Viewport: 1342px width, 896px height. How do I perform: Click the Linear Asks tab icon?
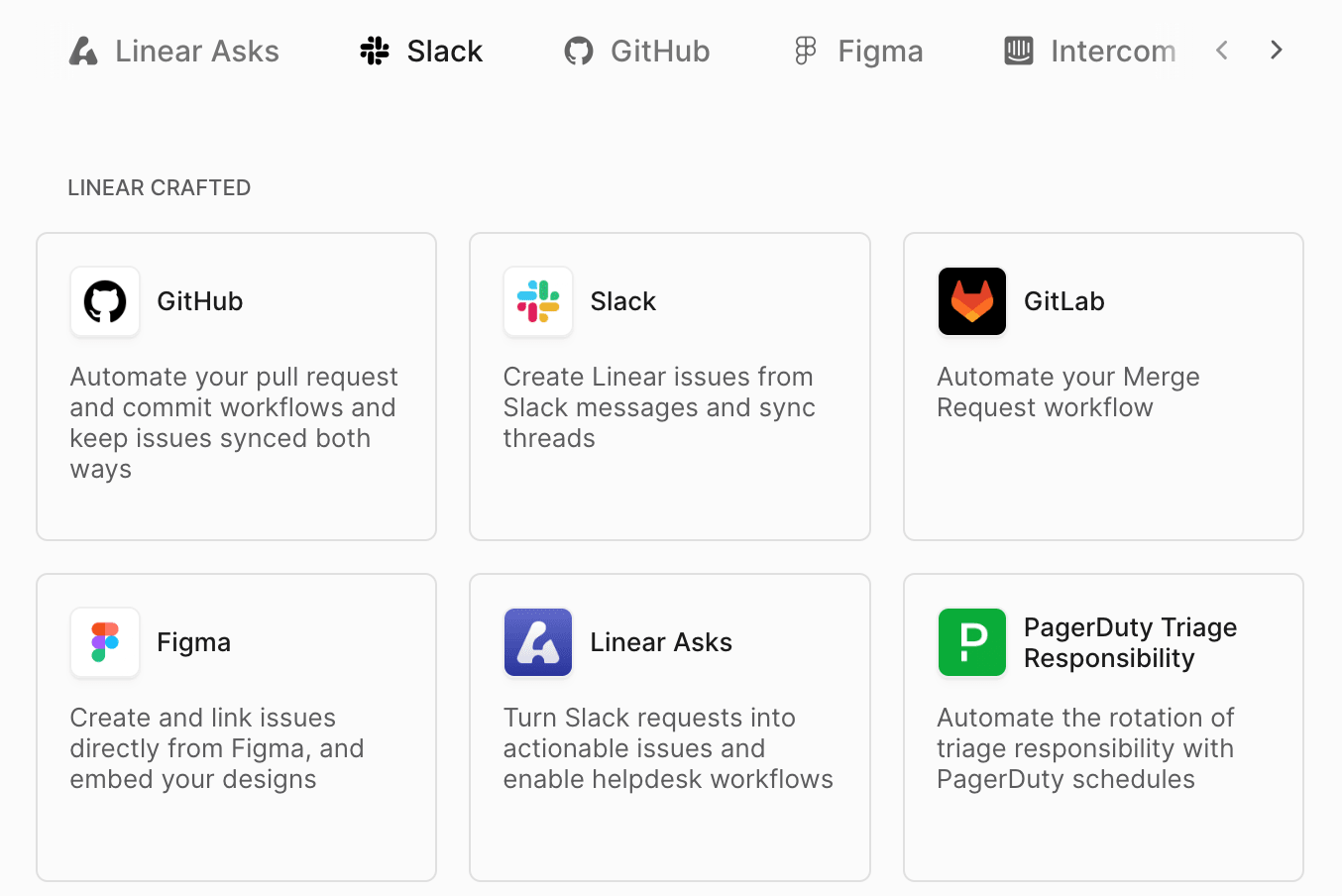pos(83,51)
